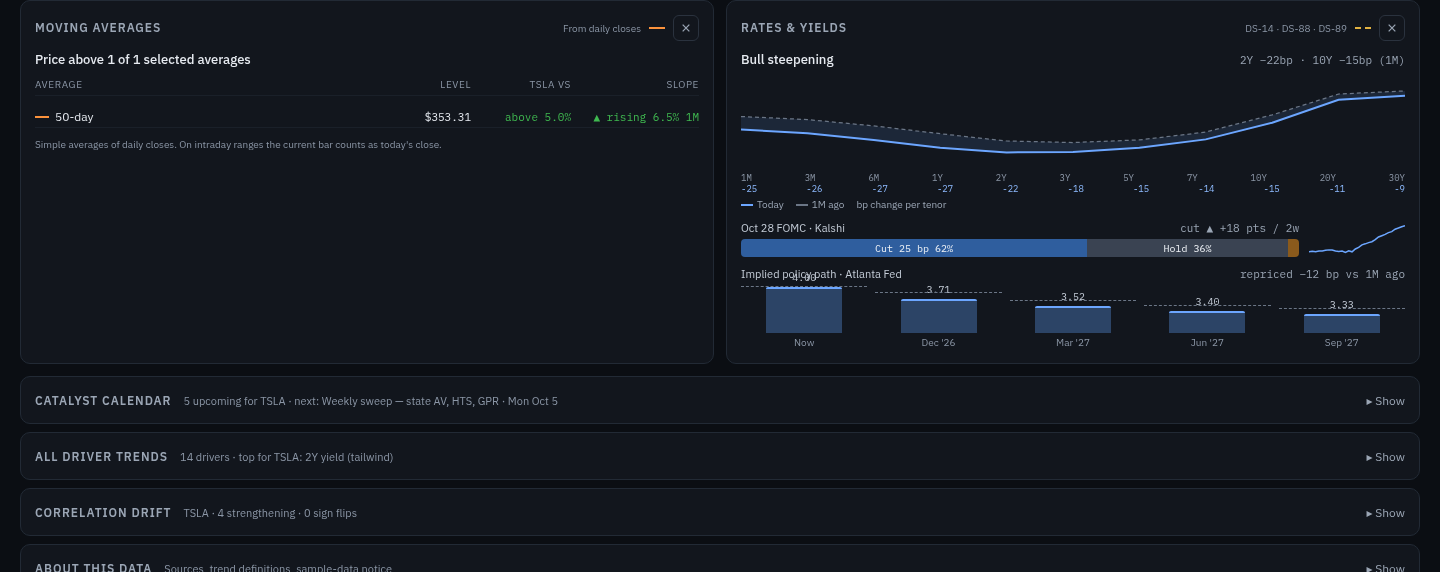
Task: Click the Jun '27 policy path bar
Action: [1207, 322]
